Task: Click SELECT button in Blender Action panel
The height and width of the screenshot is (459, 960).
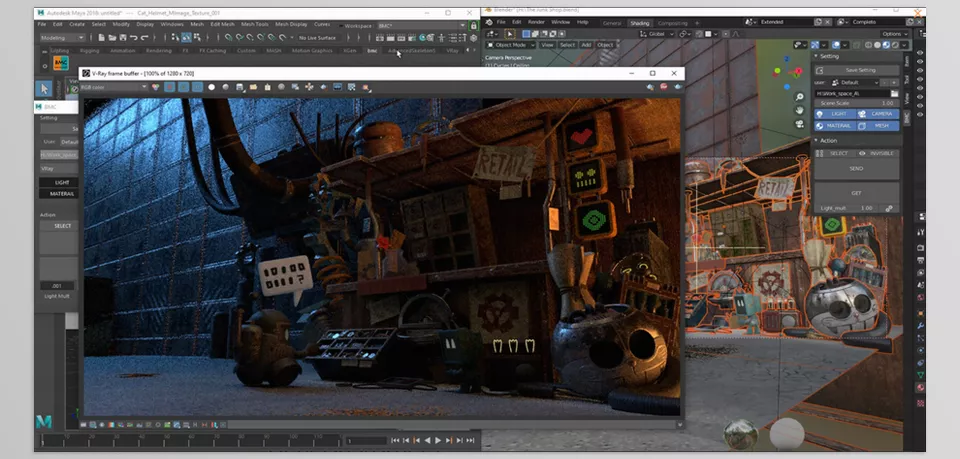Action: [x=834, y=154]
